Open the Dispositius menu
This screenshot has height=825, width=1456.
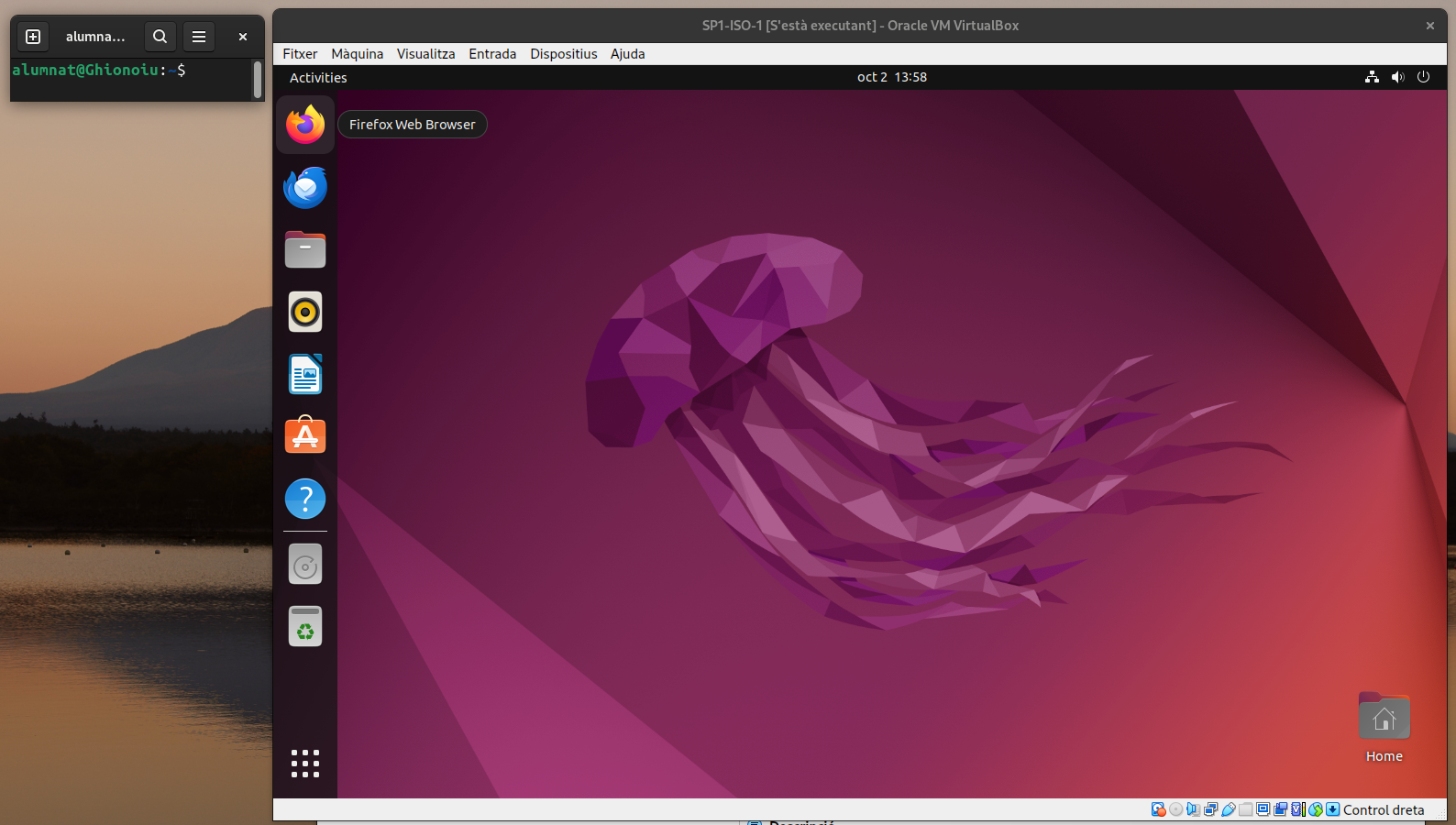coord(563,54)
